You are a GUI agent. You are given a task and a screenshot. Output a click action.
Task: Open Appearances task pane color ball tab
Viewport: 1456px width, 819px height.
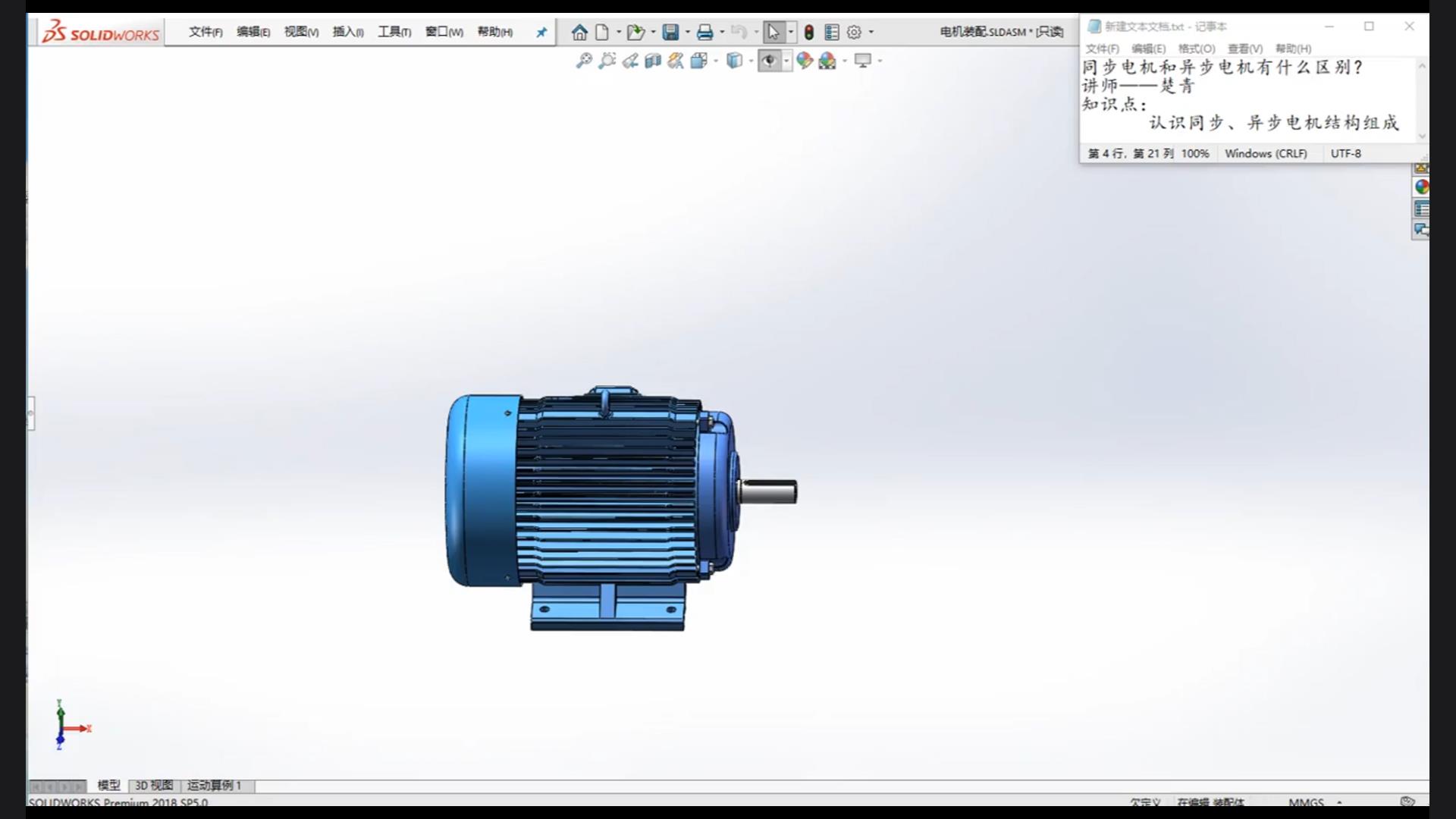1421,187
